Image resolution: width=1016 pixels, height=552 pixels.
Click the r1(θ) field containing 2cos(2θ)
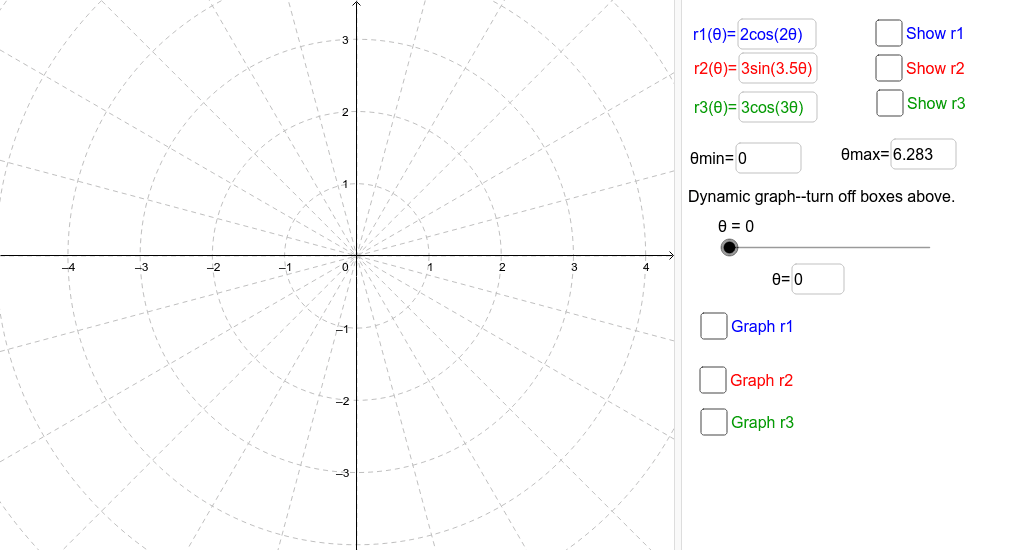(776, 34)
